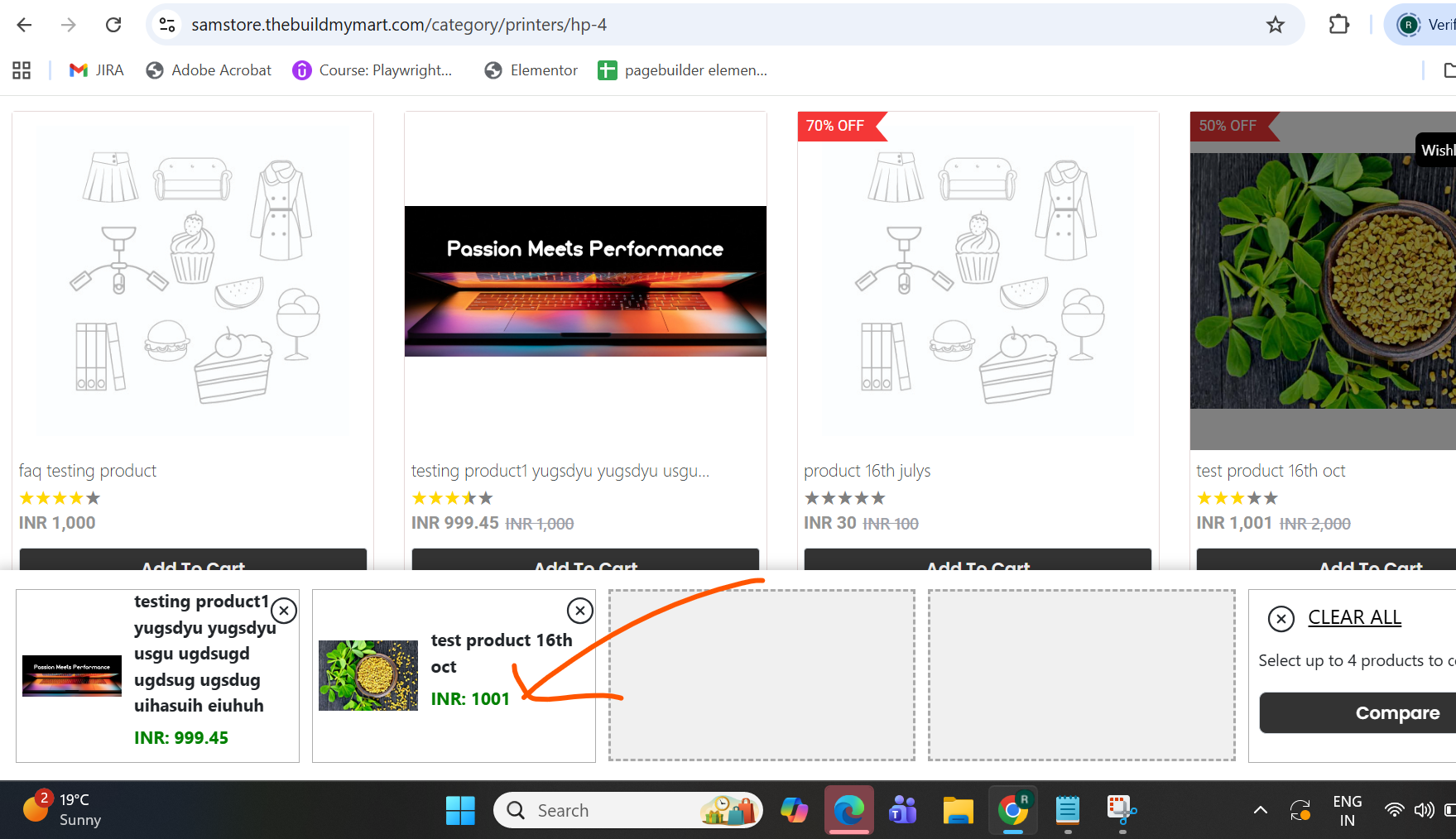Viewport: 1456px width, 839px height.
Task: Reload the current page
Action: [113, 25]
